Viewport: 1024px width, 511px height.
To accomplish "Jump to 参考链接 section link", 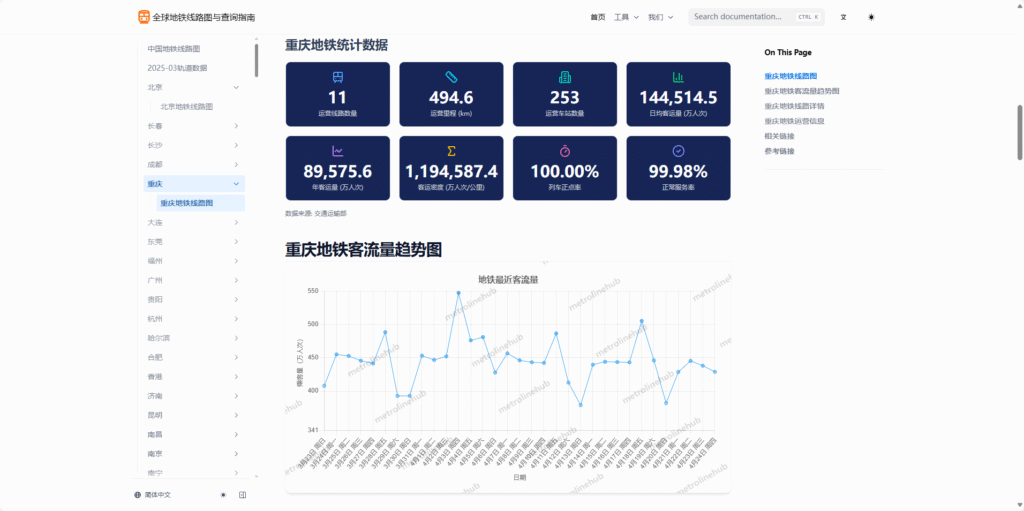I will point(780,151).
